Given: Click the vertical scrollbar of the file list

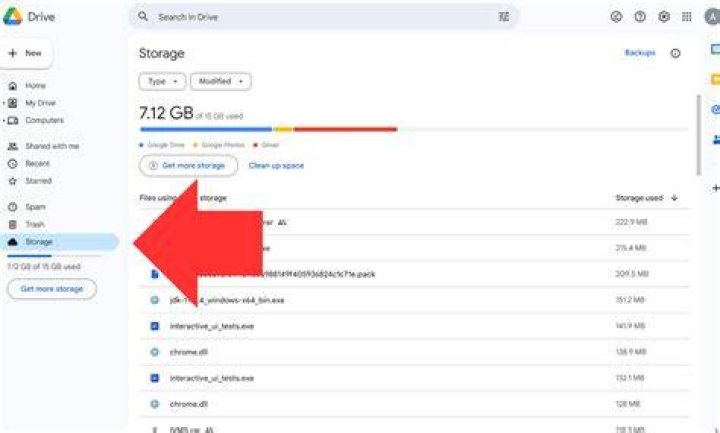Looking at the screenshot, I should click(698, 135).
